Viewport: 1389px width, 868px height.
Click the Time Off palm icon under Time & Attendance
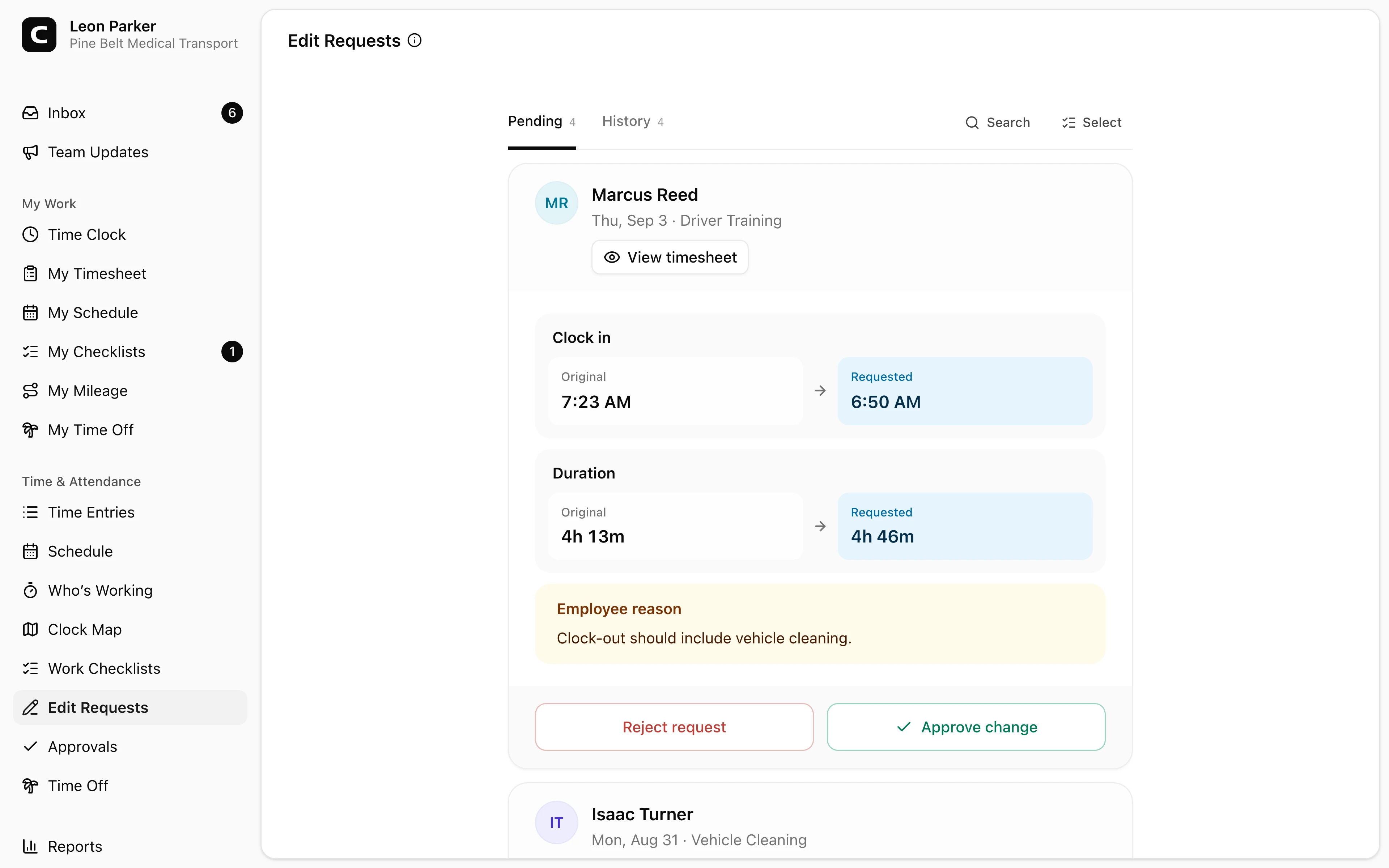coord(30,785)
